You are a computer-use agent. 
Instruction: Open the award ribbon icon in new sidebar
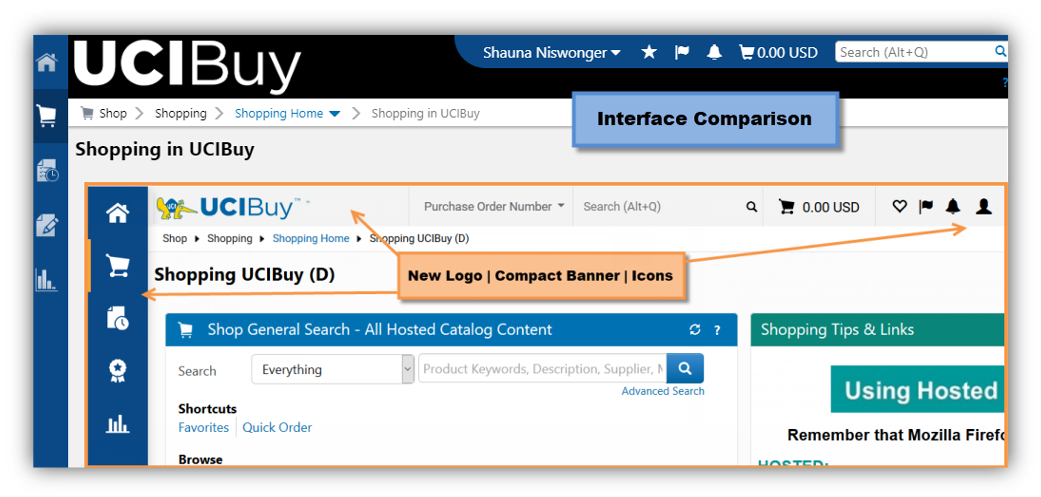click(x=118, y=372)
